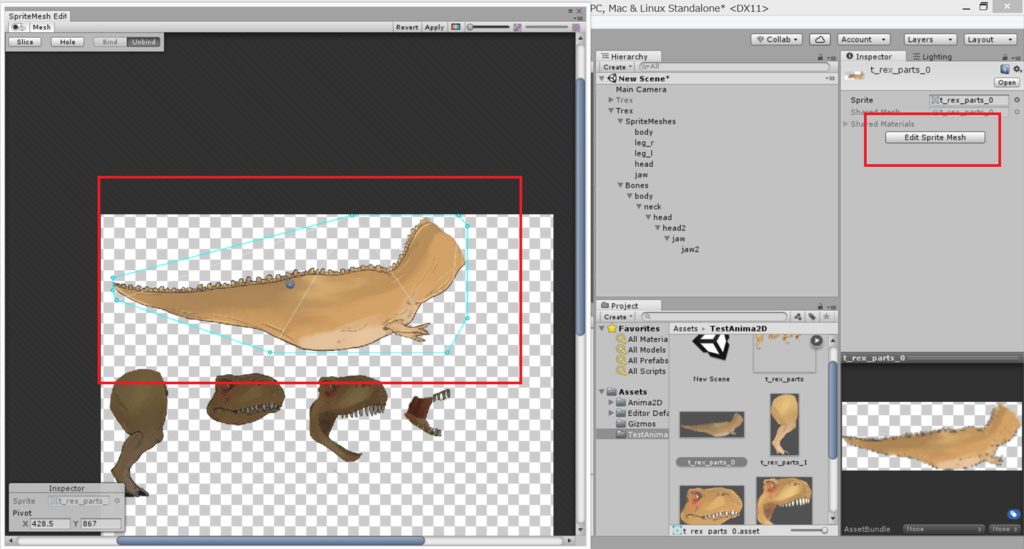Select leg_r in Hierarchy

point(644,142)
